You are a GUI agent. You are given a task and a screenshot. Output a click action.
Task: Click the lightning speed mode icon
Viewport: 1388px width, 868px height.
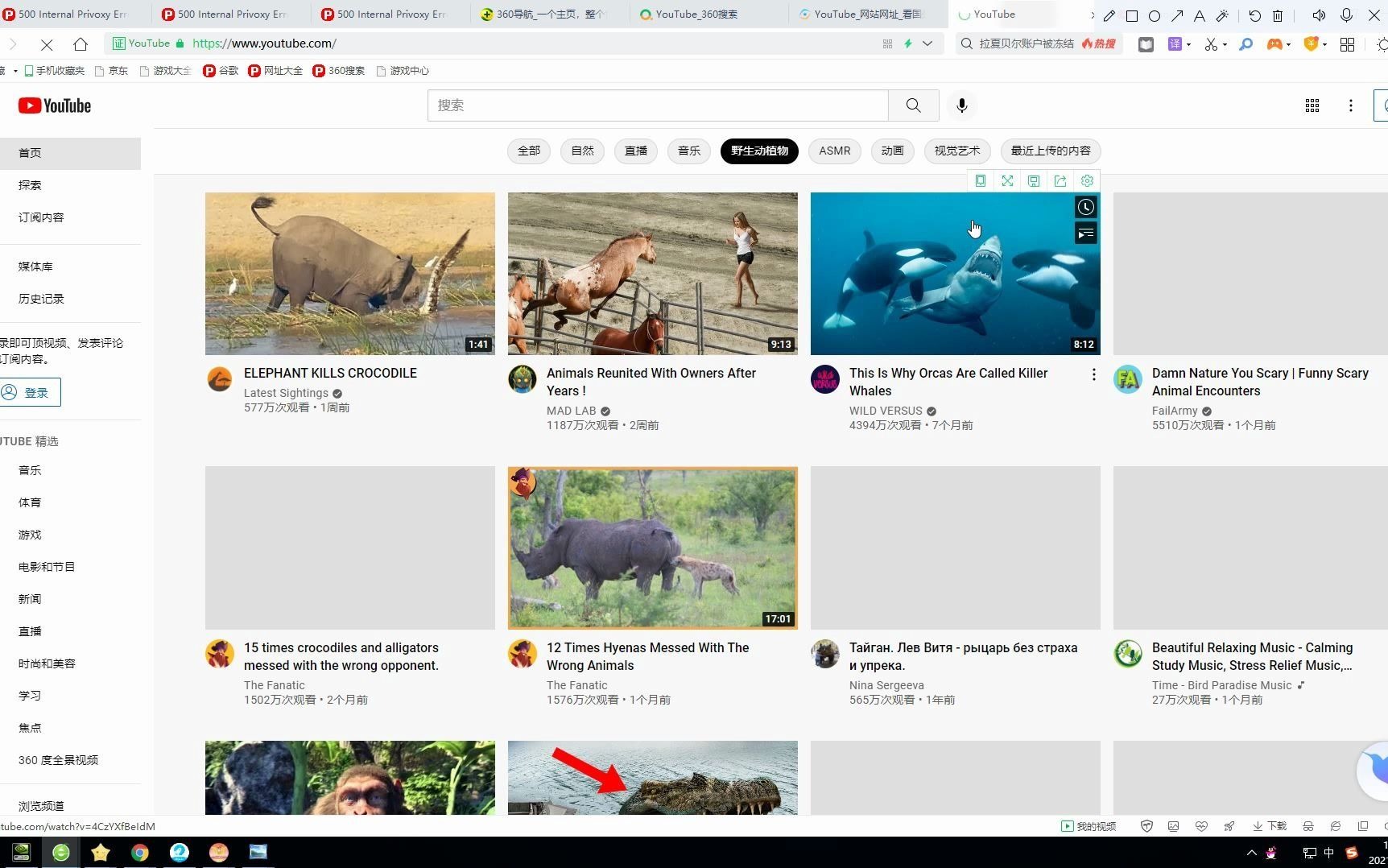pos(907,44)
